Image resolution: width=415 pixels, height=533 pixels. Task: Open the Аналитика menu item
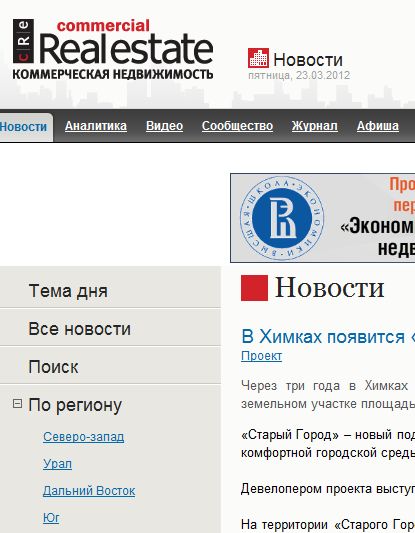(96, 126)
